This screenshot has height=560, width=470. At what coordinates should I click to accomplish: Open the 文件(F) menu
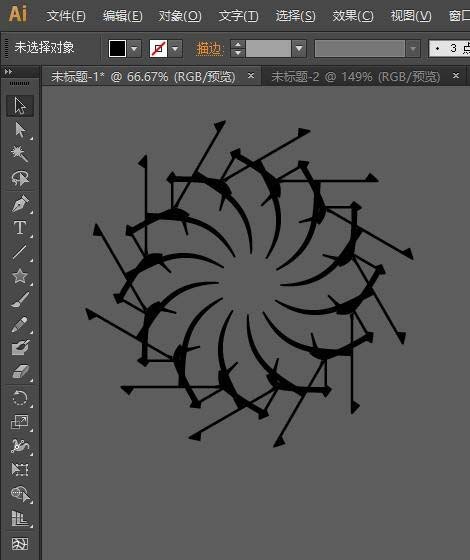(66, 16)
